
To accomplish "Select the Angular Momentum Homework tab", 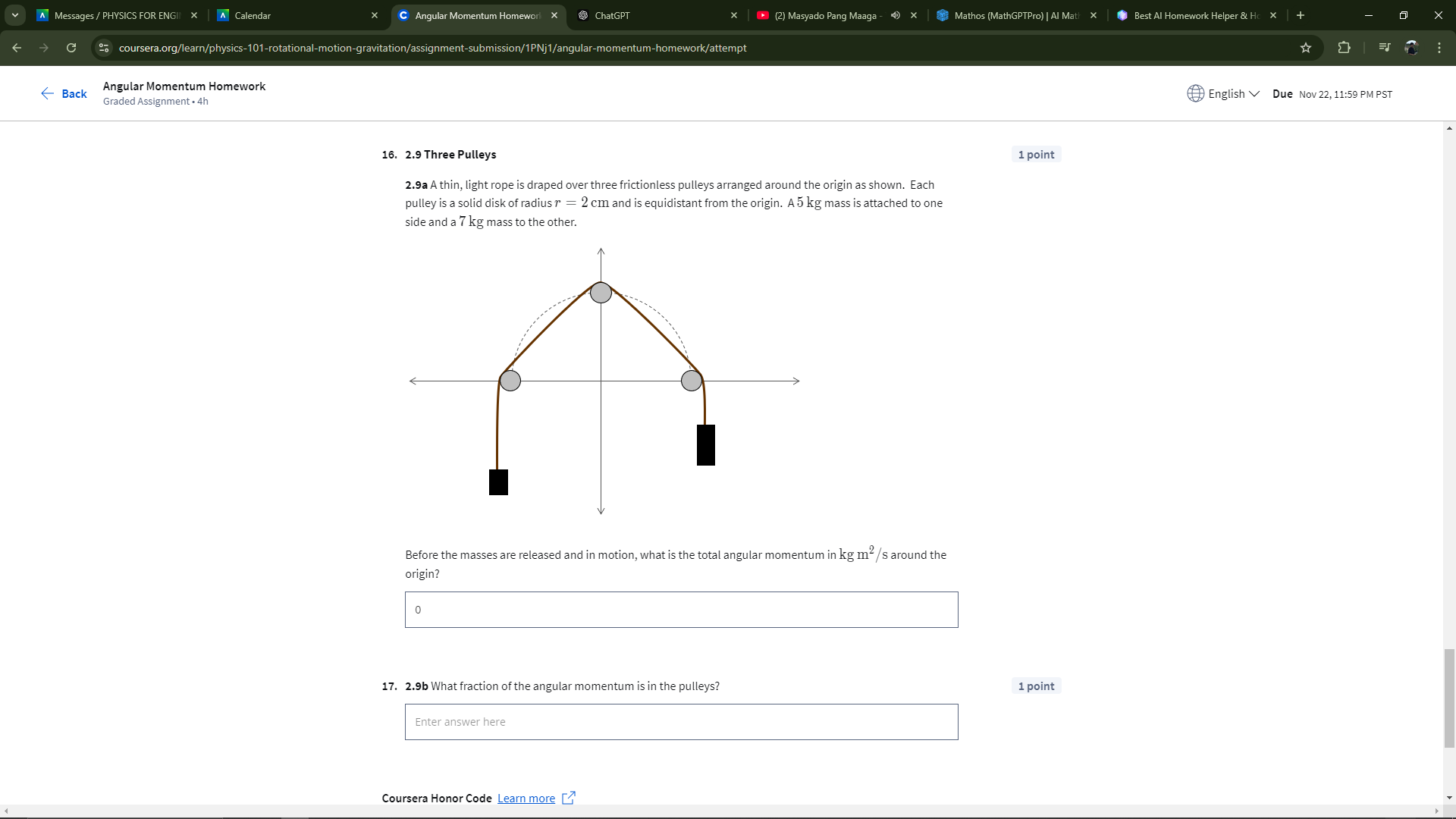I will point(478,15).
